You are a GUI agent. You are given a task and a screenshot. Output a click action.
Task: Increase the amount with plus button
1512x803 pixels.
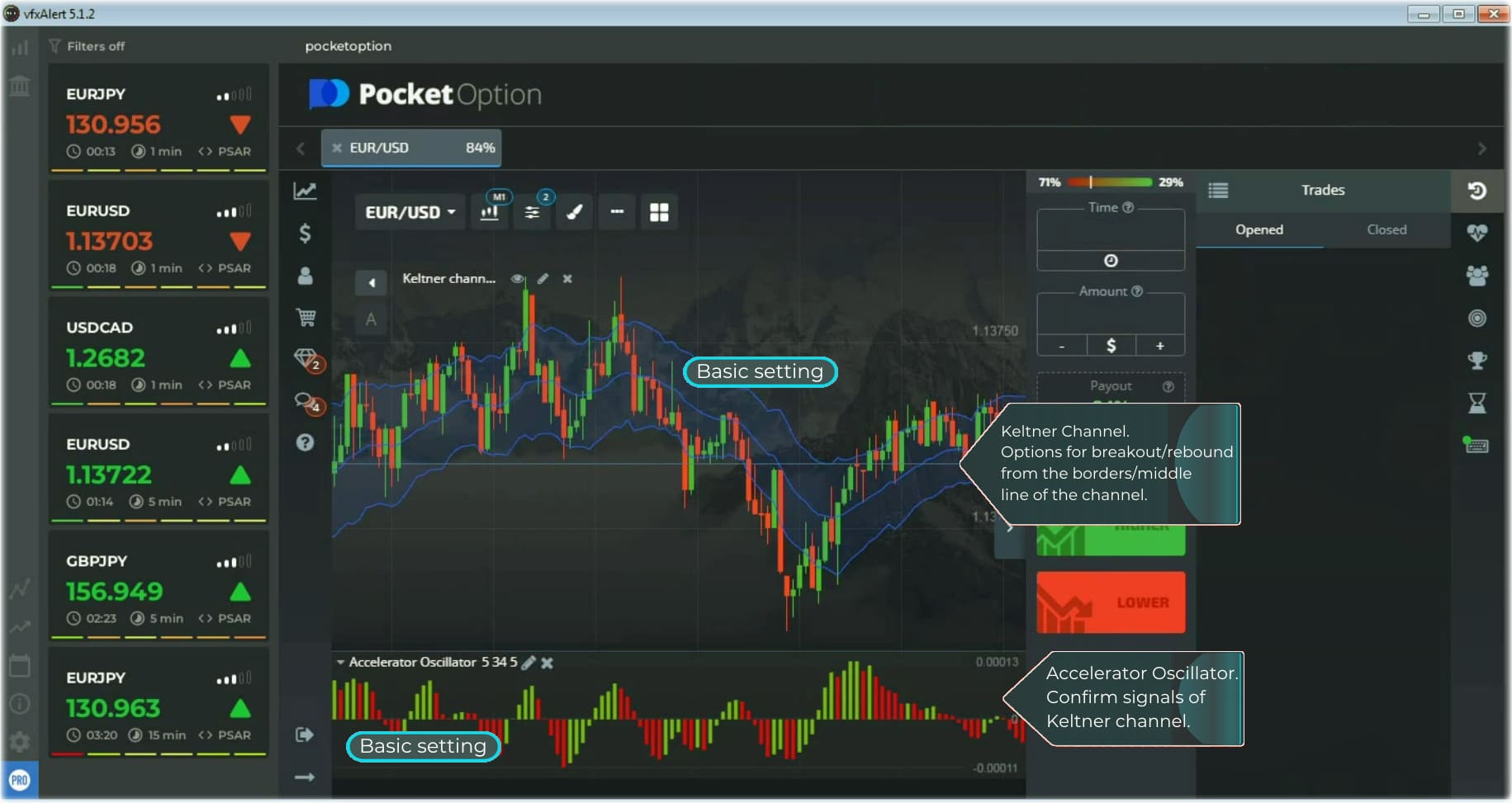[x=1159, y=346]
